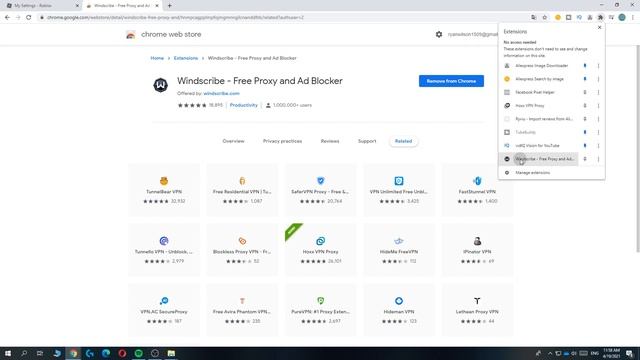This screenshot has height=360, width=640.
Task: Open the reading list toolbar icon
Action: (611, 18)
